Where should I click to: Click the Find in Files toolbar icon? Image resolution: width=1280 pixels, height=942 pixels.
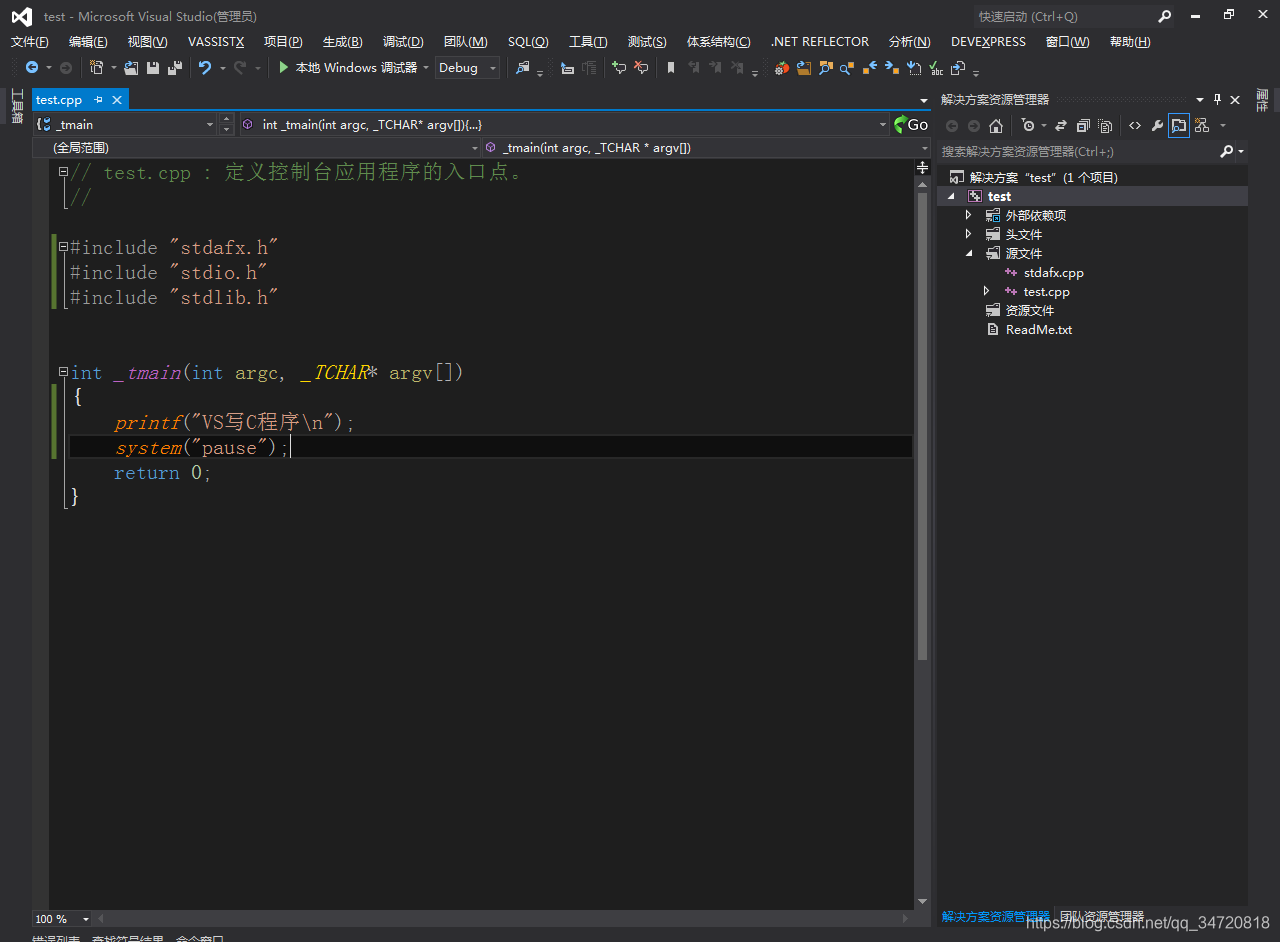pos(522,67)
